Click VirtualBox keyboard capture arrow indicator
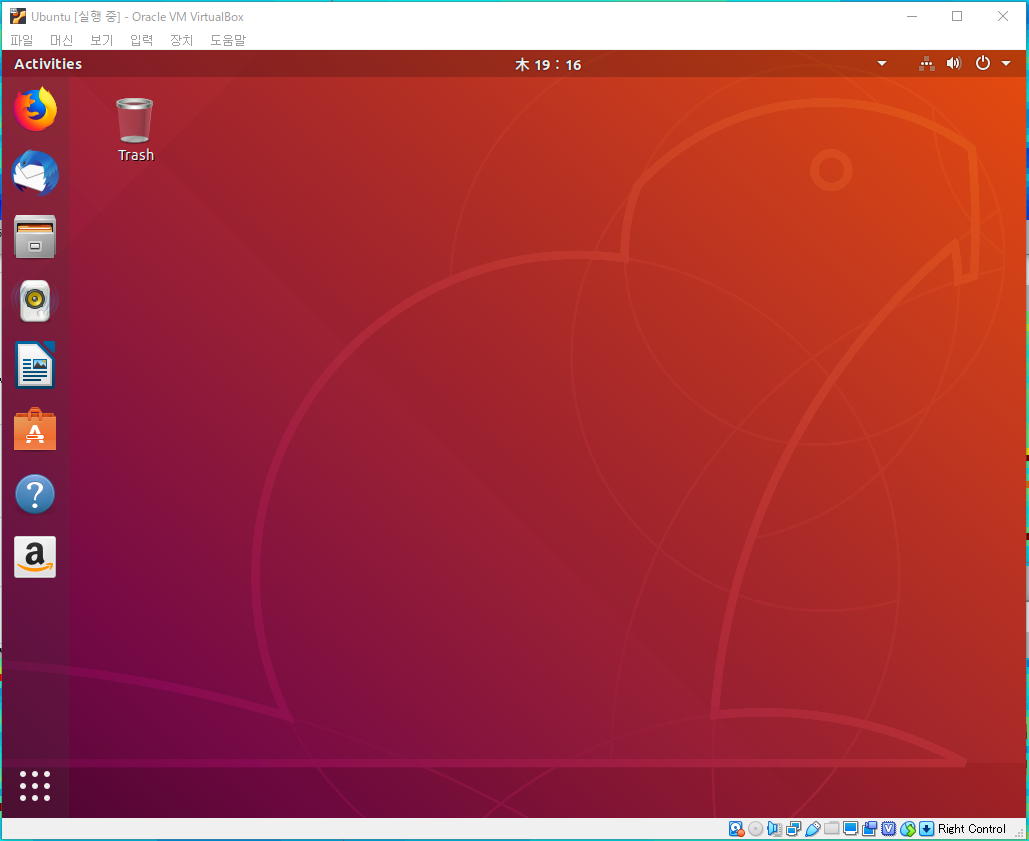 coord(927,829)
